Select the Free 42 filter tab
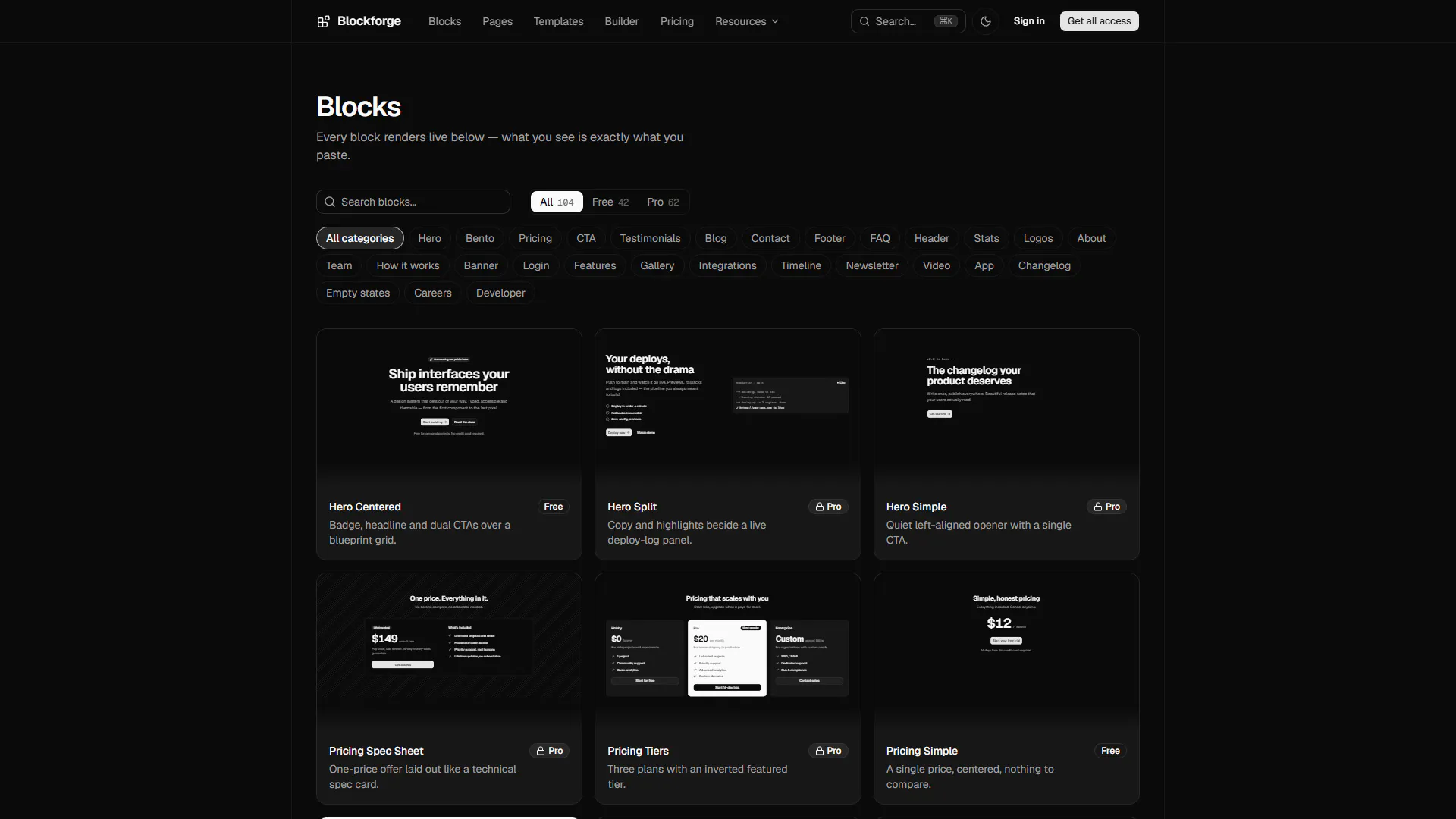 point(610,202)
